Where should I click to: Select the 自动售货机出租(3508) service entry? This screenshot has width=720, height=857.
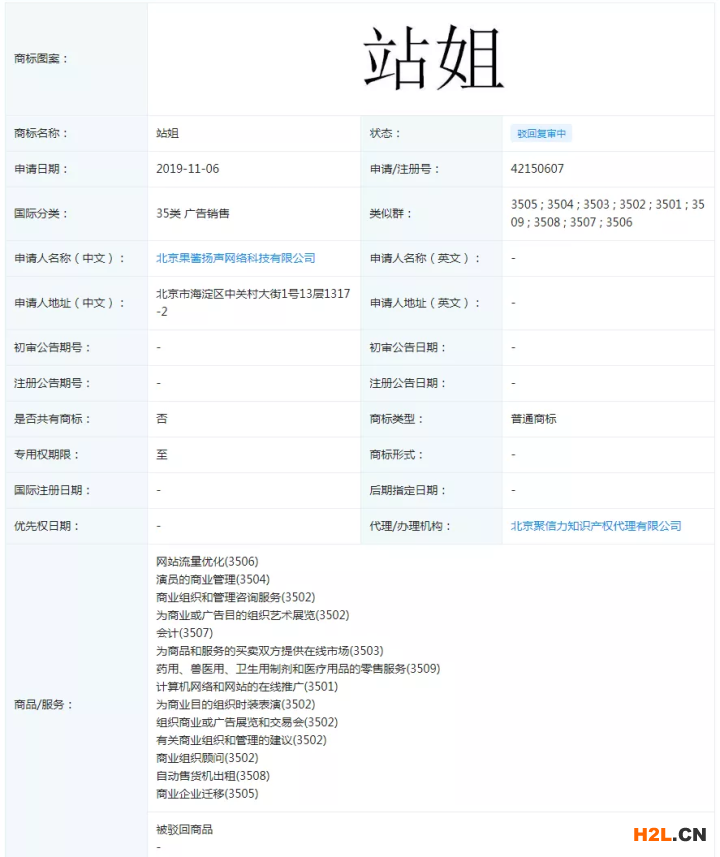click(213, 776)
